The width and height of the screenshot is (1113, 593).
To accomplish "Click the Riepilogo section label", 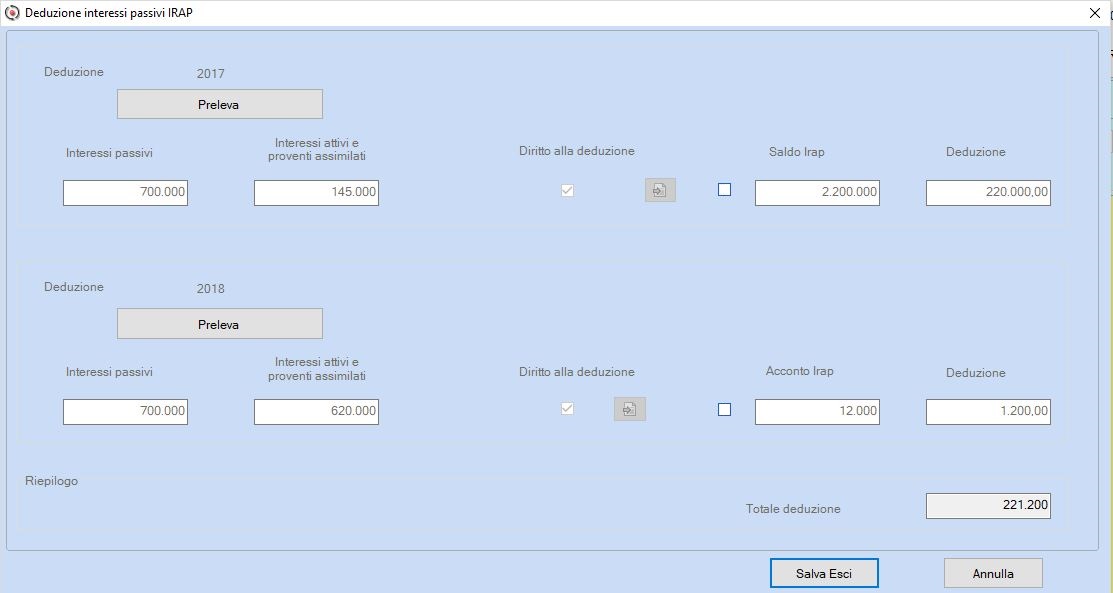I will pos(52,482).
